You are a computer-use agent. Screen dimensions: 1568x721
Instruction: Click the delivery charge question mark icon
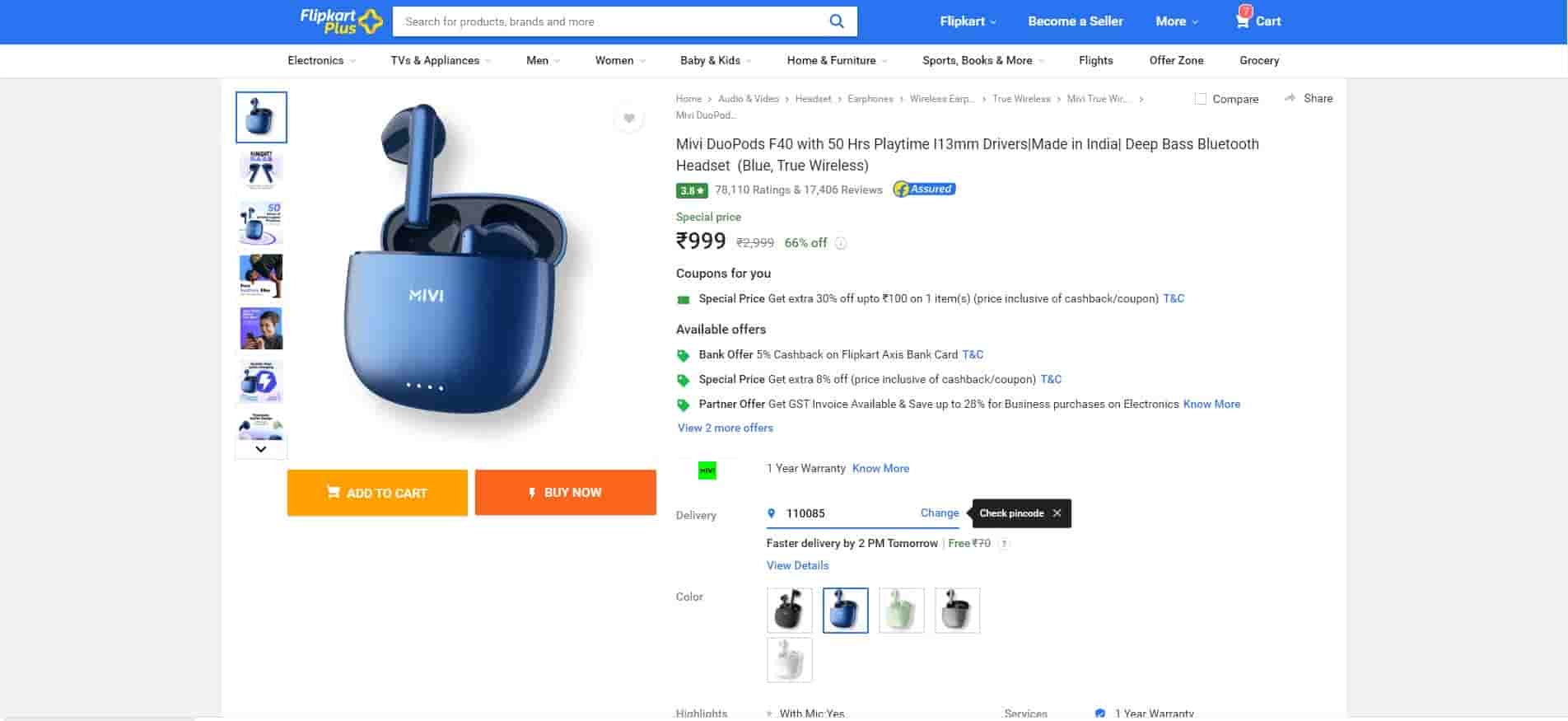(1004, 544)
